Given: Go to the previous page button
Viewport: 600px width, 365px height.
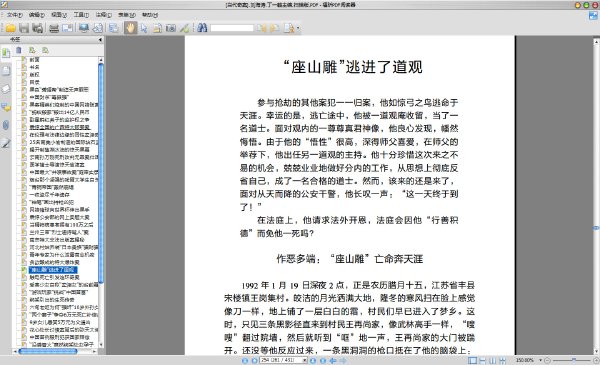Looking at the screenshot, I should [254, 360].
